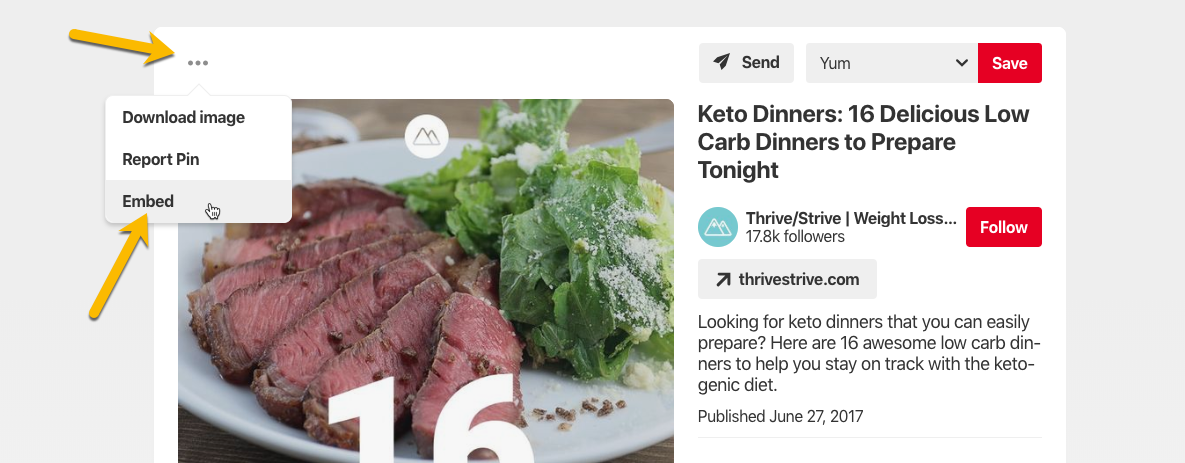Image resolution: width=1185 pixels, height=463 pixels.
Task: Click the keto dinners description paragraph
Action: click(866, 354)
